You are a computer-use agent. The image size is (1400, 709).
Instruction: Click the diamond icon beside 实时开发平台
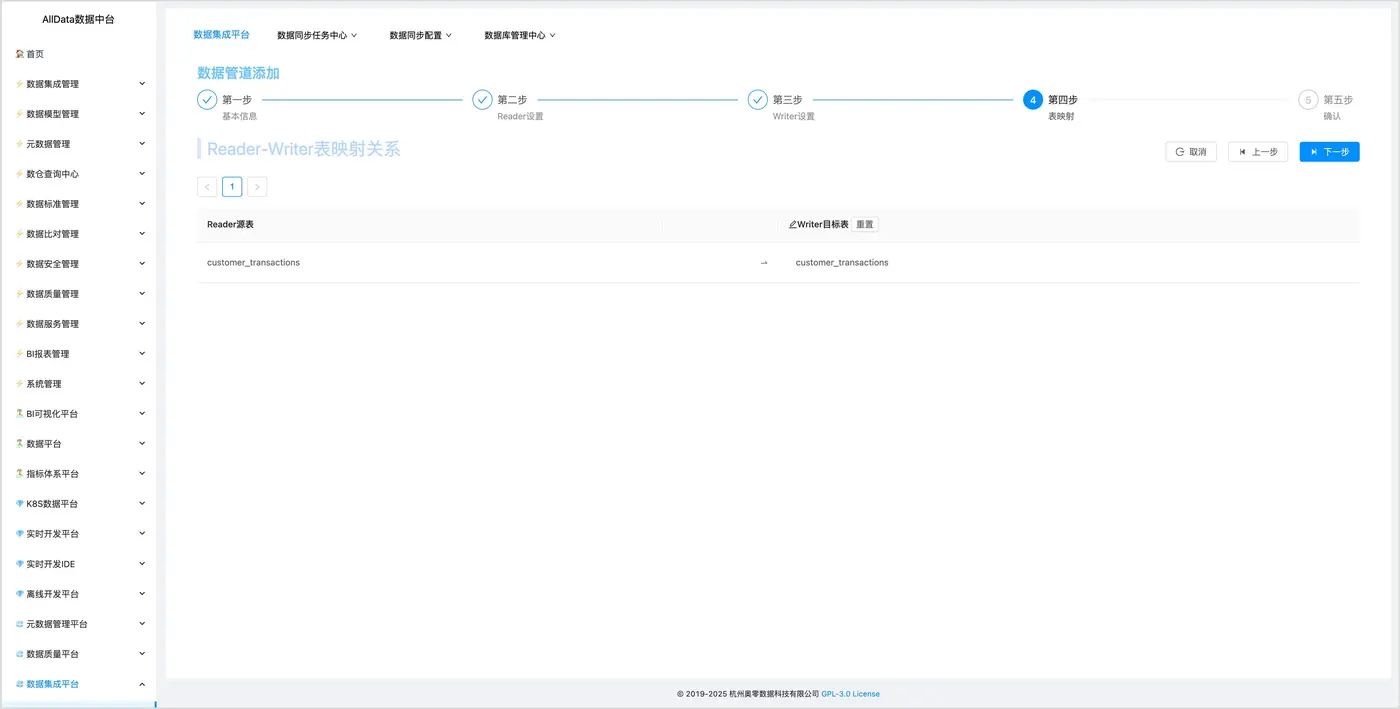(x=20, y=534)
